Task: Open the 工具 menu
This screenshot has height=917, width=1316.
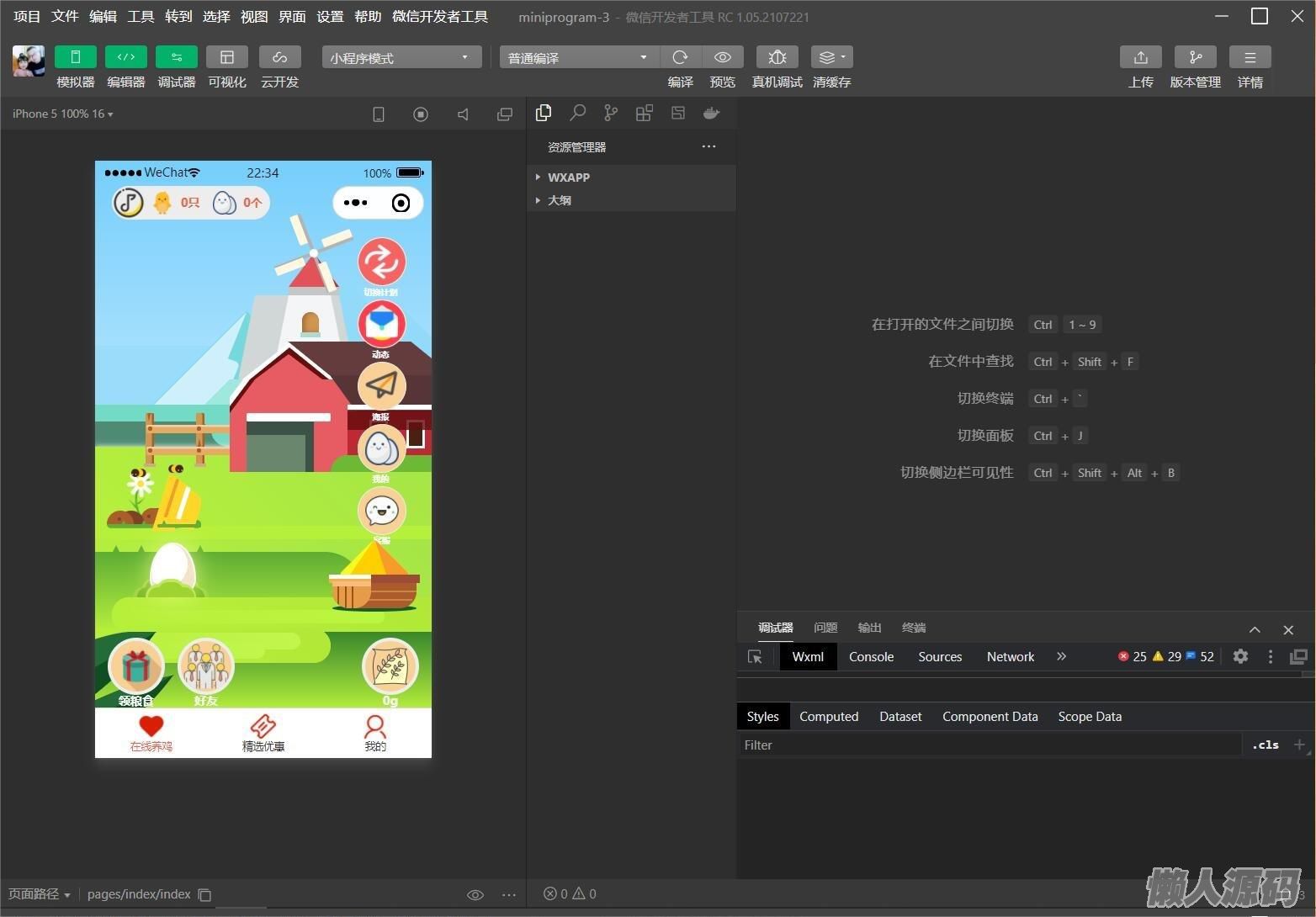Action: coord(141,17)
